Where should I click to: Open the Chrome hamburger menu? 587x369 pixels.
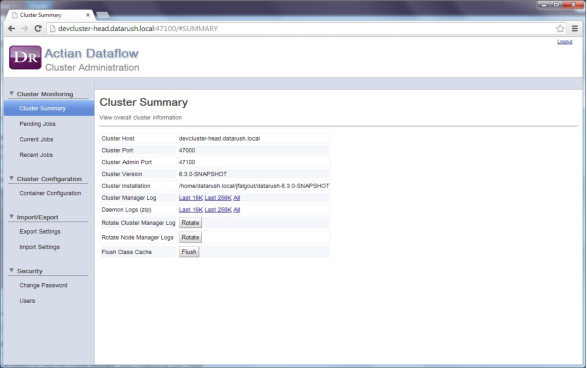click(x=575, y=28)
